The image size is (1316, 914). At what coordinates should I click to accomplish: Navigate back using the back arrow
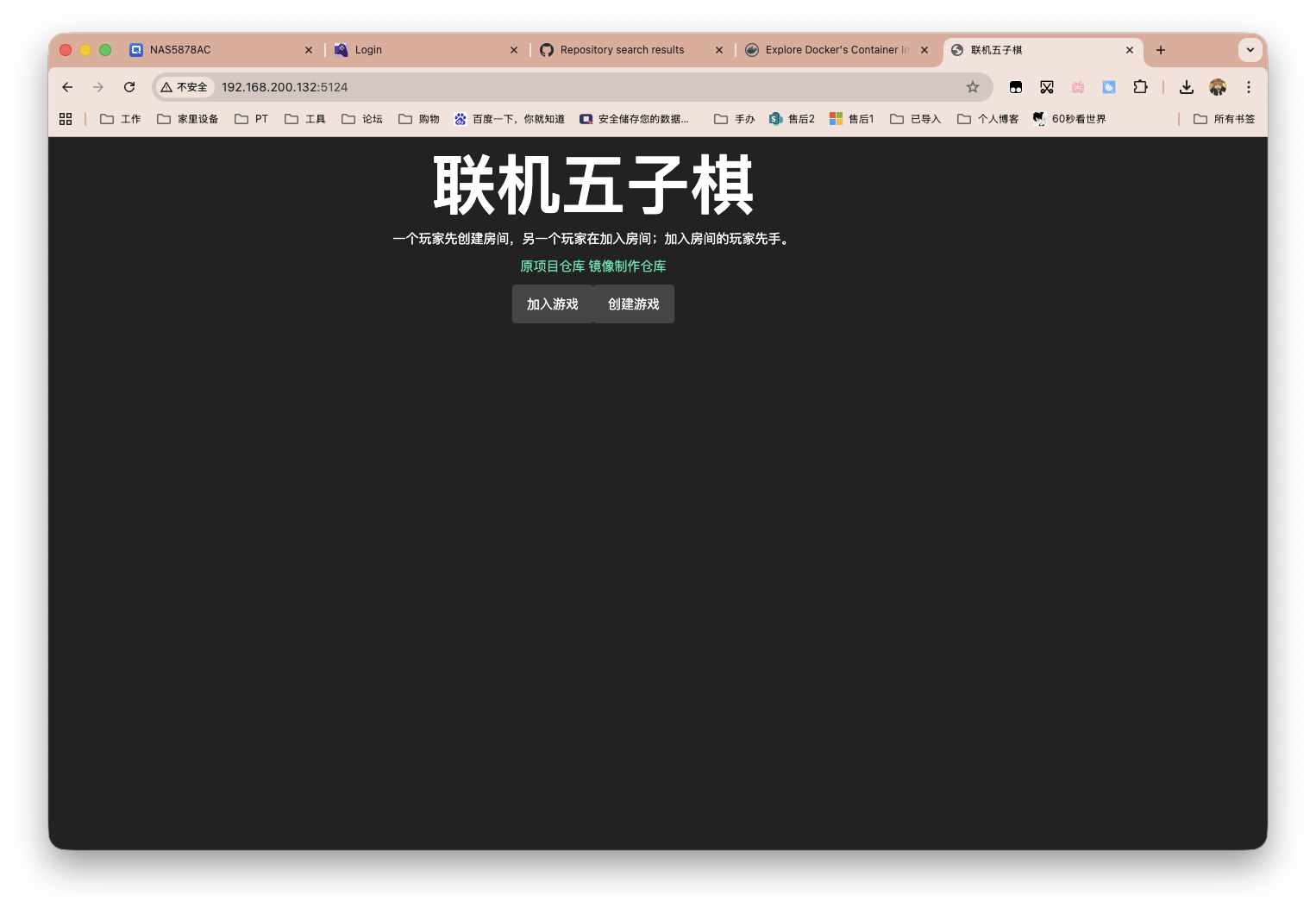pyautogui.click(x=66, y=87)
